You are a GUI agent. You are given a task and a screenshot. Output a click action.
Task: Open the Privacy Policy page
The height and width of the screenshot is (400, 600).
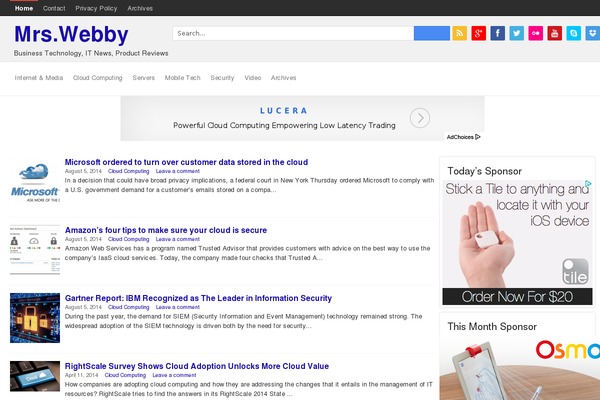pos(96,8)
